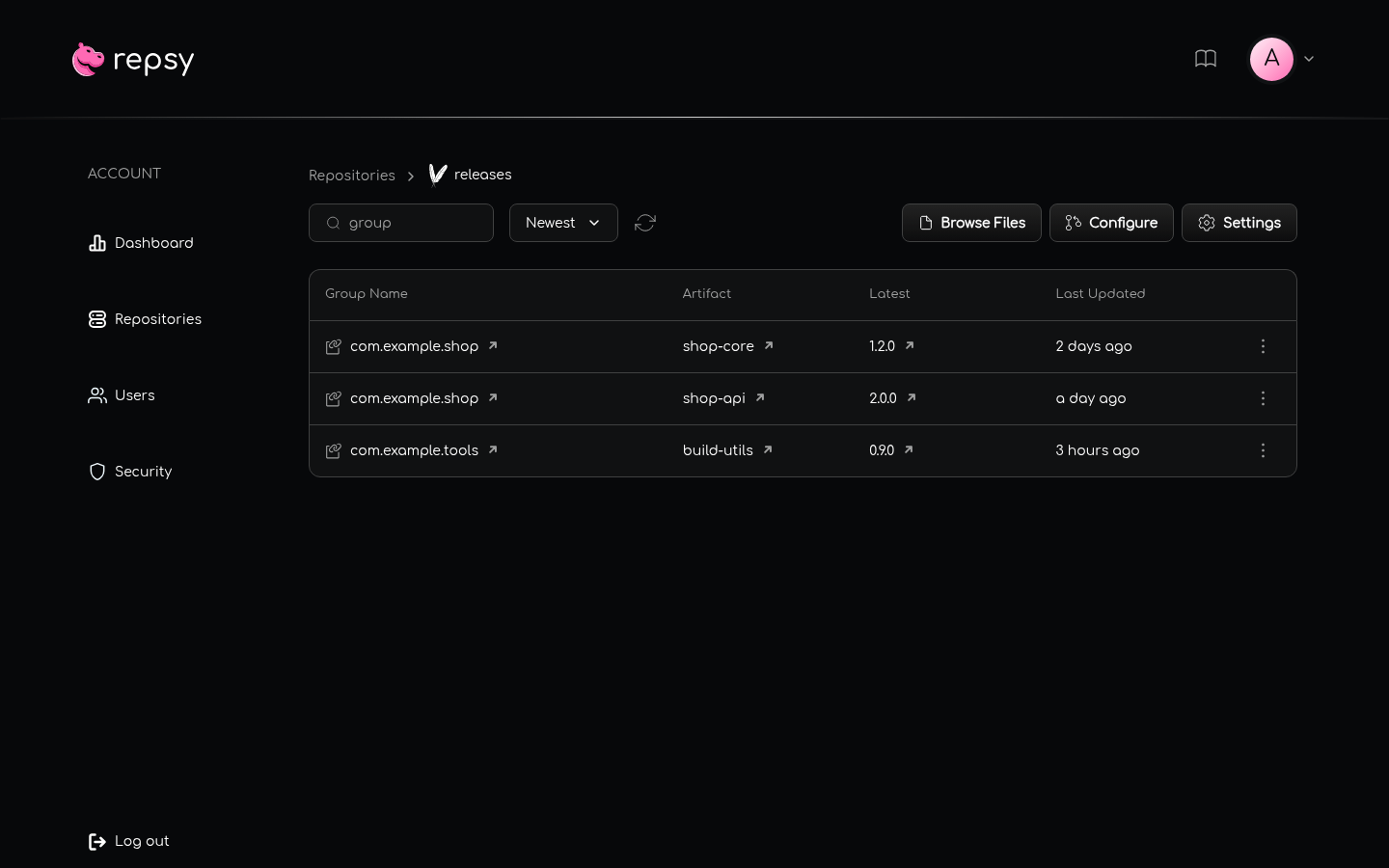The image size is (1389, 868).
Task: Open Dashboard in the sidebar
Action: (x=141, y=243)
